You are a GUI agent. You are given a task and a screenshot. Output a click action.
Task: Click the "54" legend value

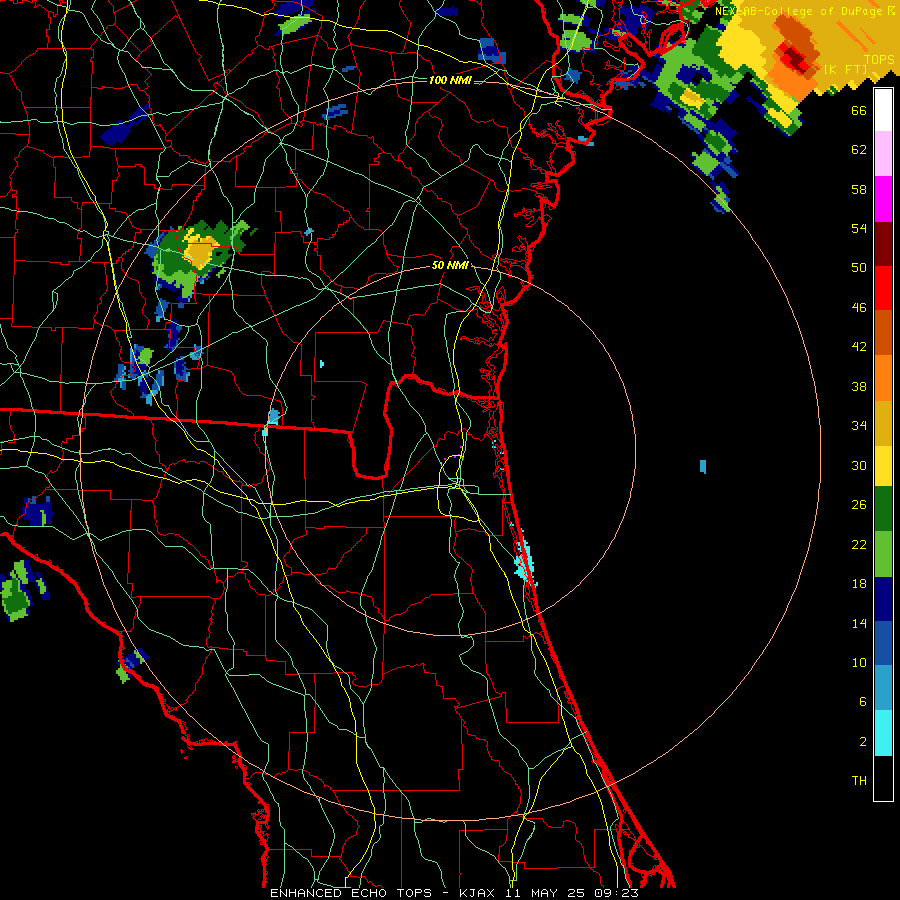pos(859,228)
